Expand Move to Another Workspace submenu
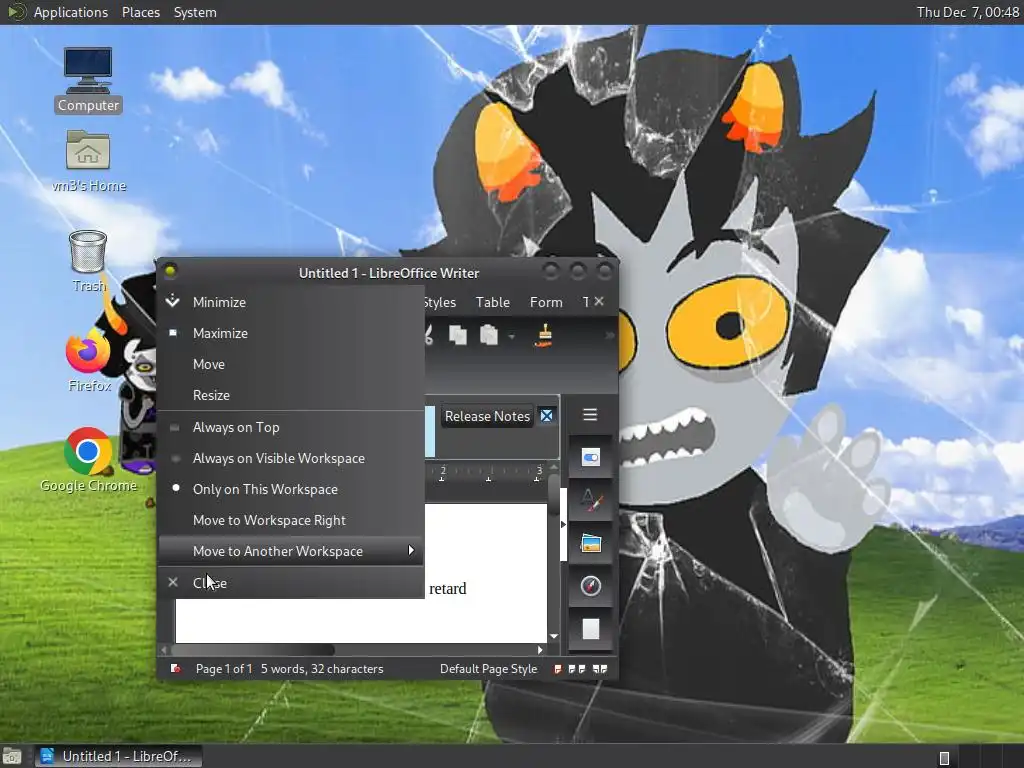Viewport: 1024px width, 768px height. 291,551
